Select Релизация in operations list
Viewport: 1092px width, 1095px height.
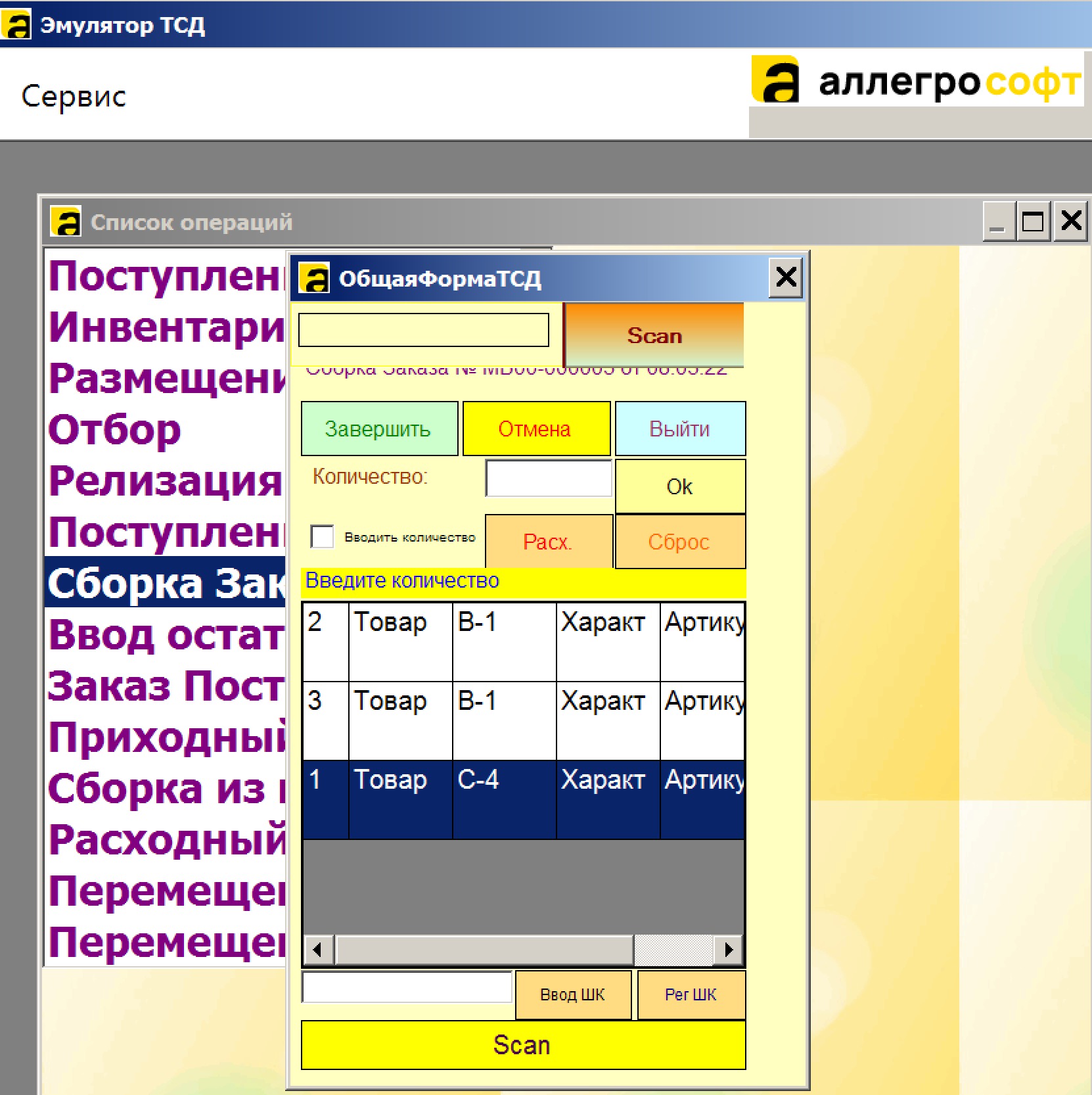[166, 481]
